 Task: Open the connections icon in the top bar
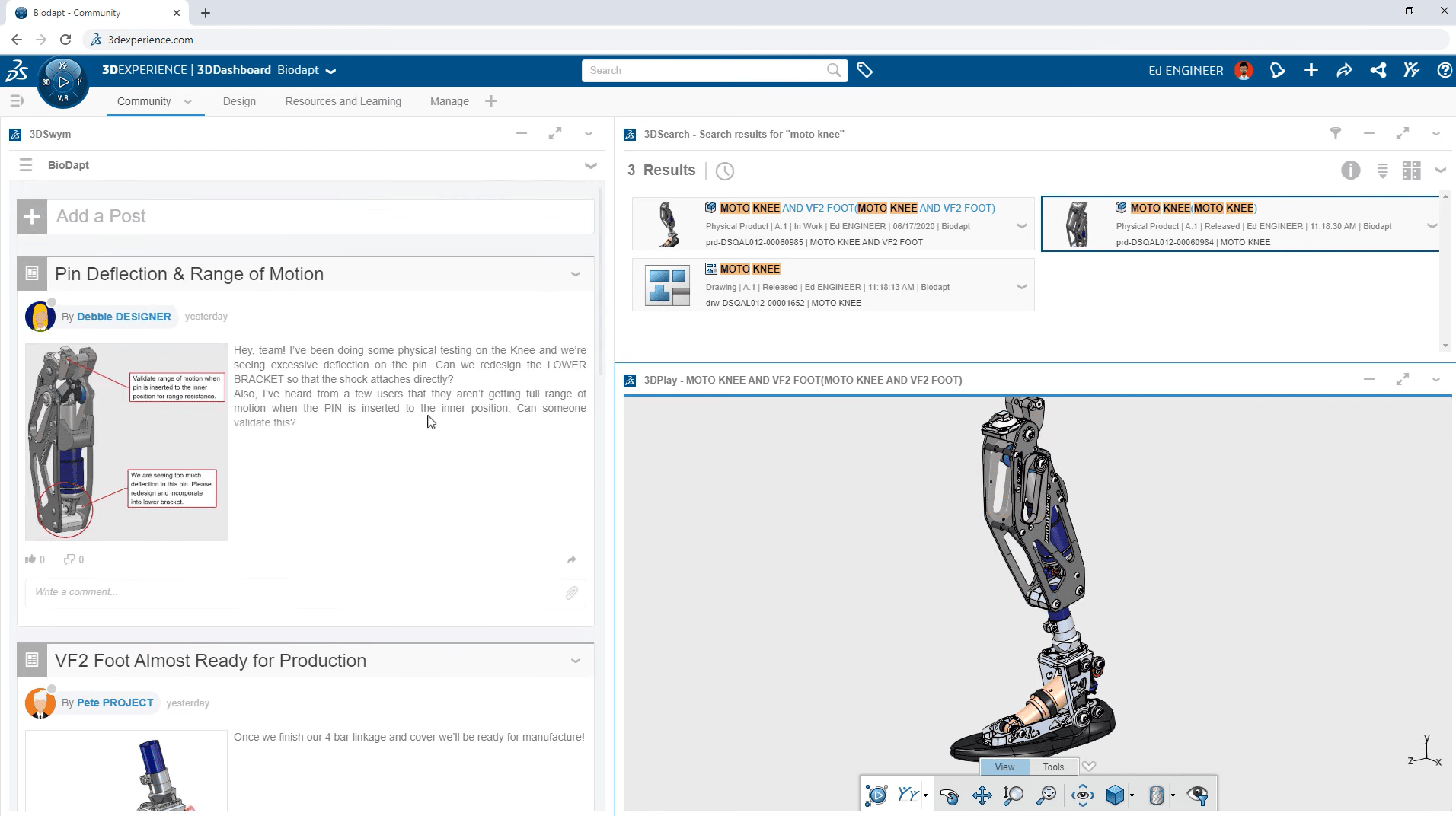[x=1378, y=70]
